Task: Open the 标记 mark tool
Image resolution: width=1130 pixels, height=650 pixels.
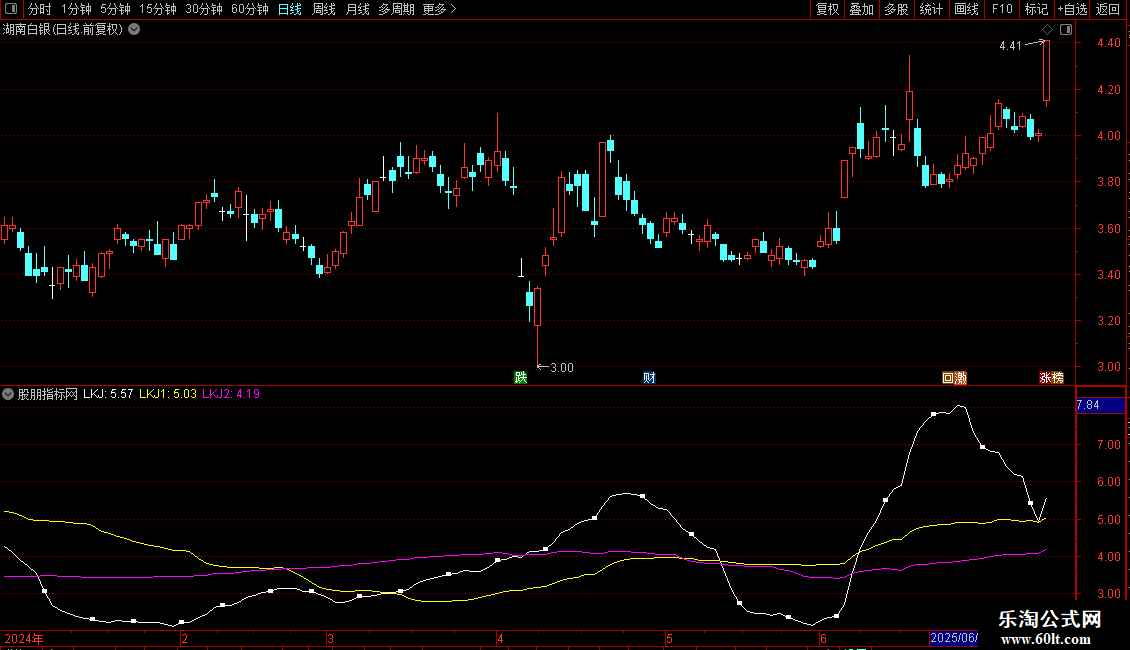Action: point(1036,9)
